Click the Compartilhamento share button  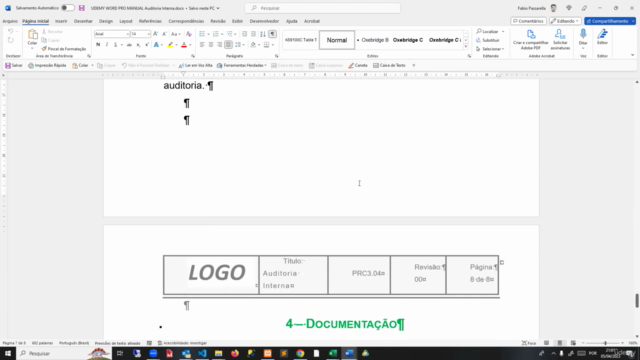point(610,21)
